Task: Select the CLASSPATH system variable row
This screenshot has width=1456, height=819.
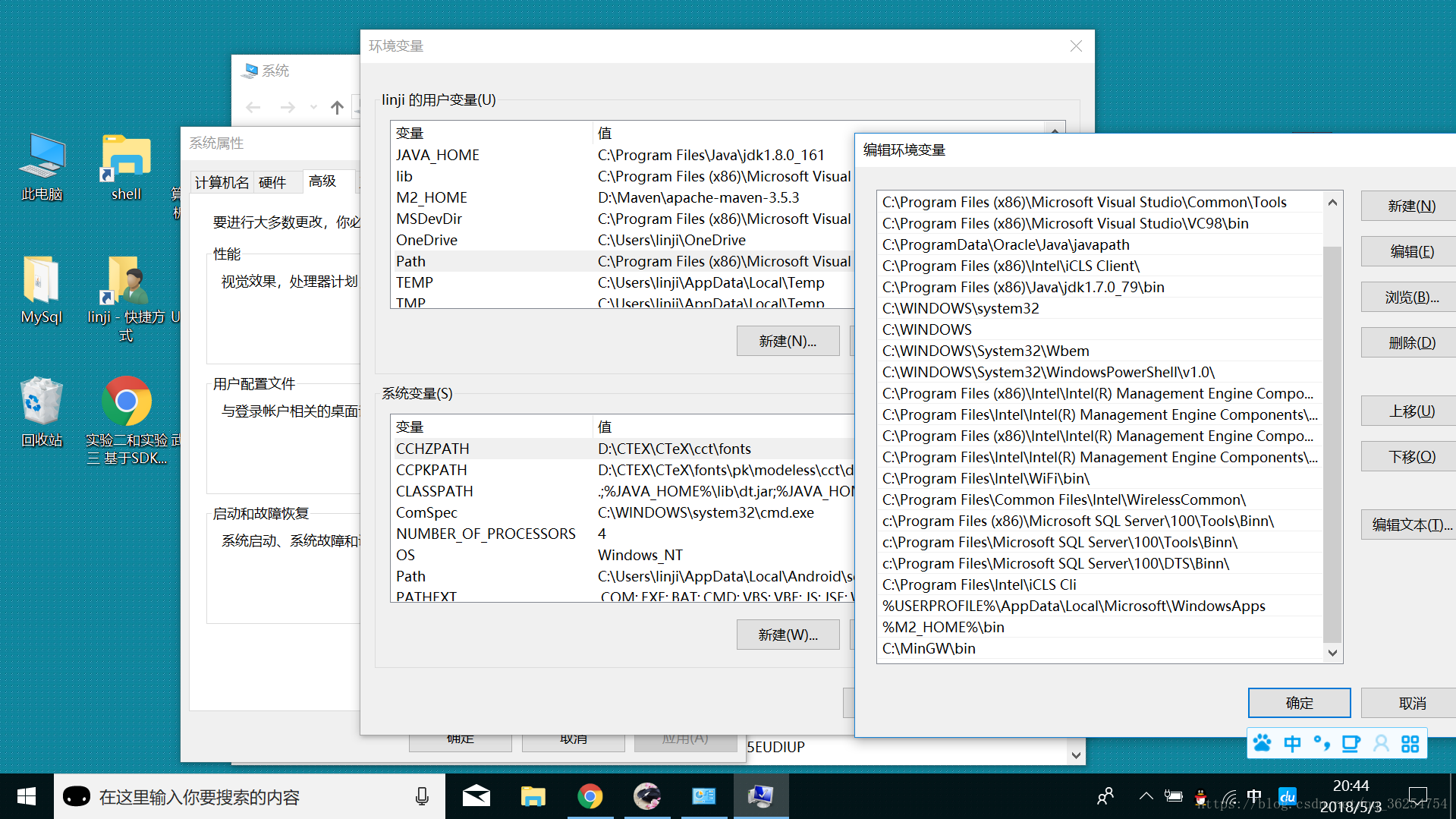Action: pyautogui.click(x=622, y=491)
